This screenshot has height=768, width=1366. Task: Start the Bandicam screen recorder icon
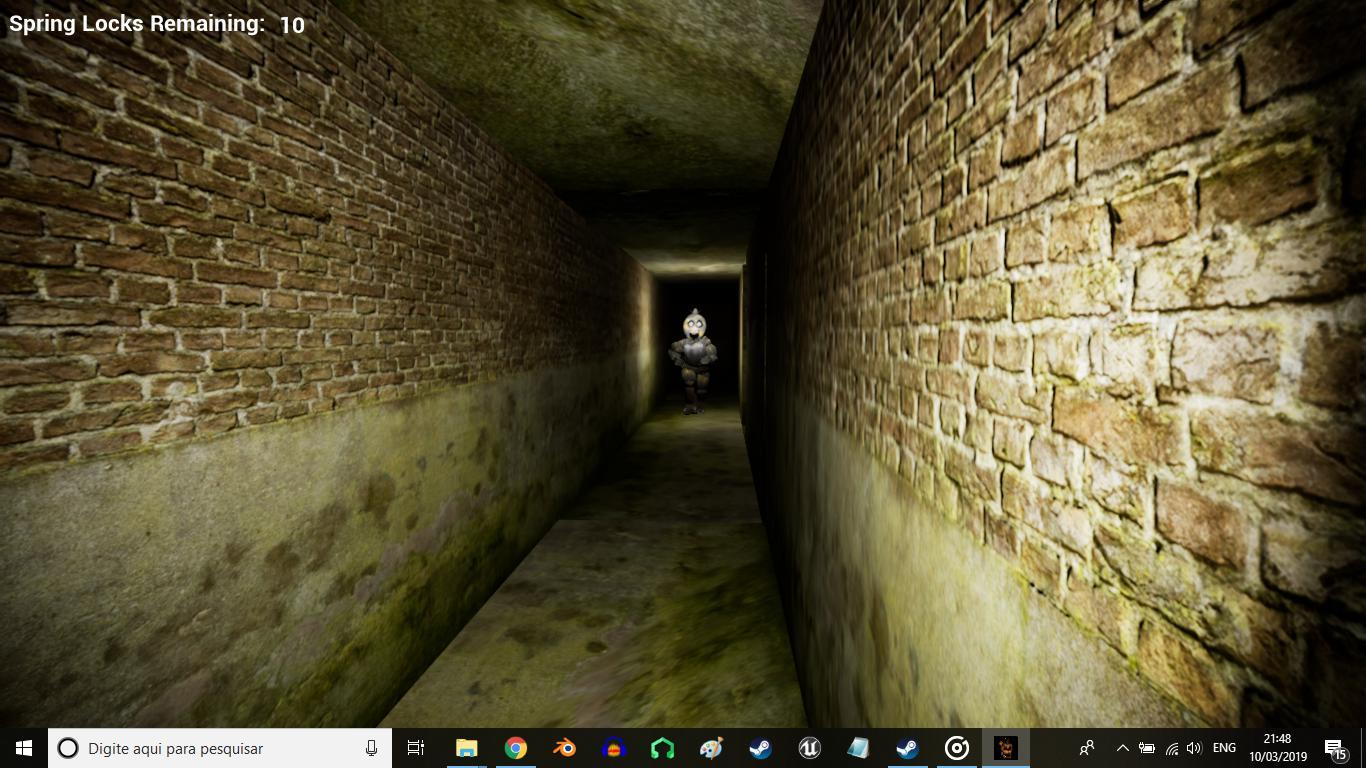click(x=957, y=747)
